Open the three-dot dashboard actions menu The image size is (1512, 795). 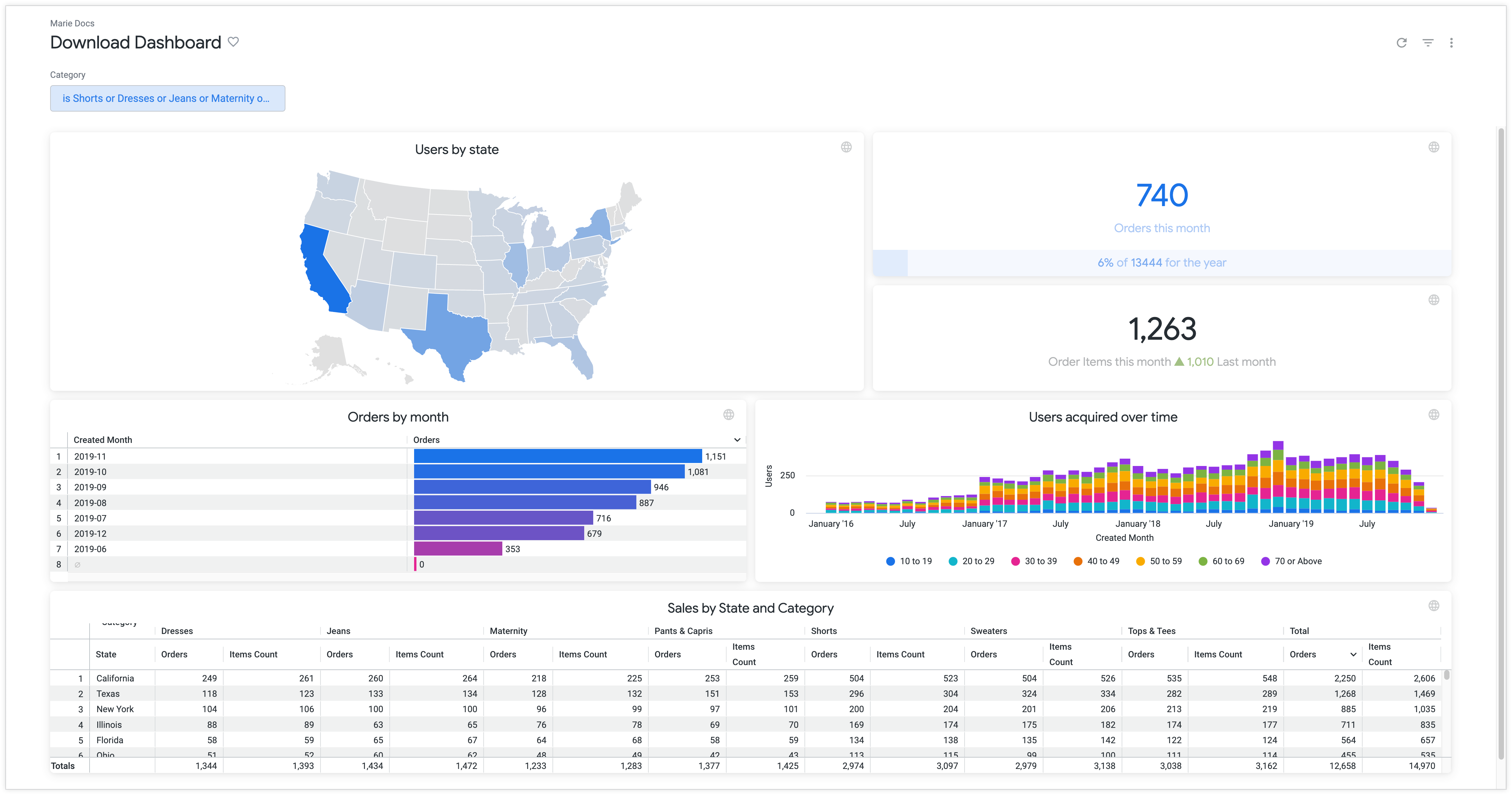click(1451, 43)
